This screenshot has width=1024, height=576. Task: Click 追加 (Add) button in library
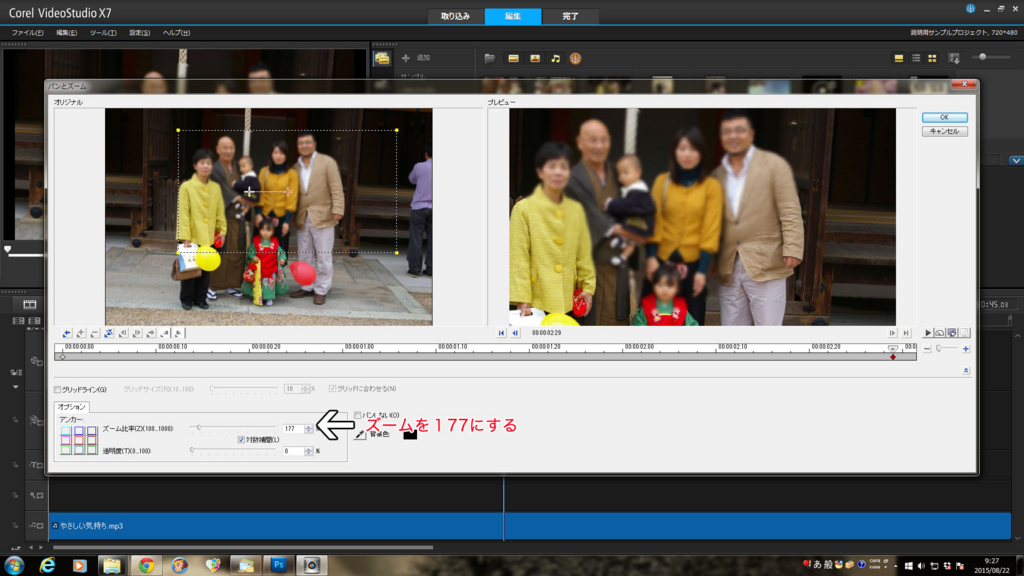pyautogui.click(x=416, y=58)
